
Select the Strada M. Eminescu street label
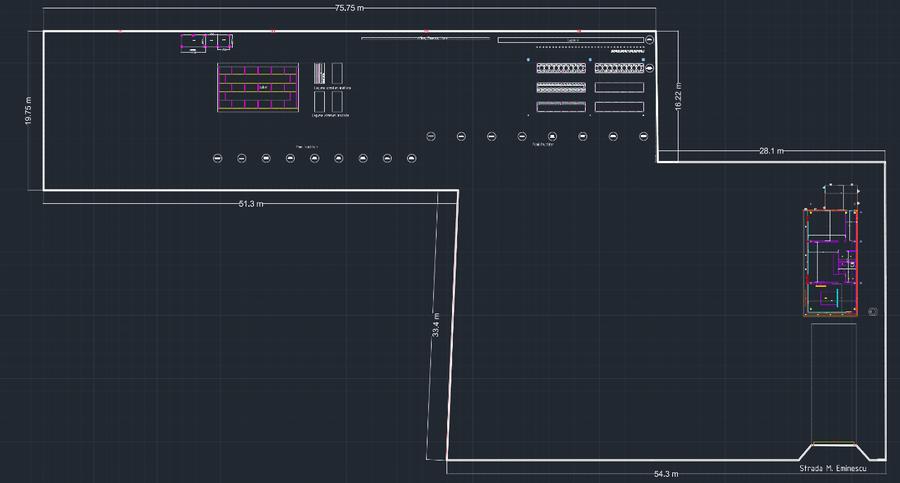click(x=832, y=468)
